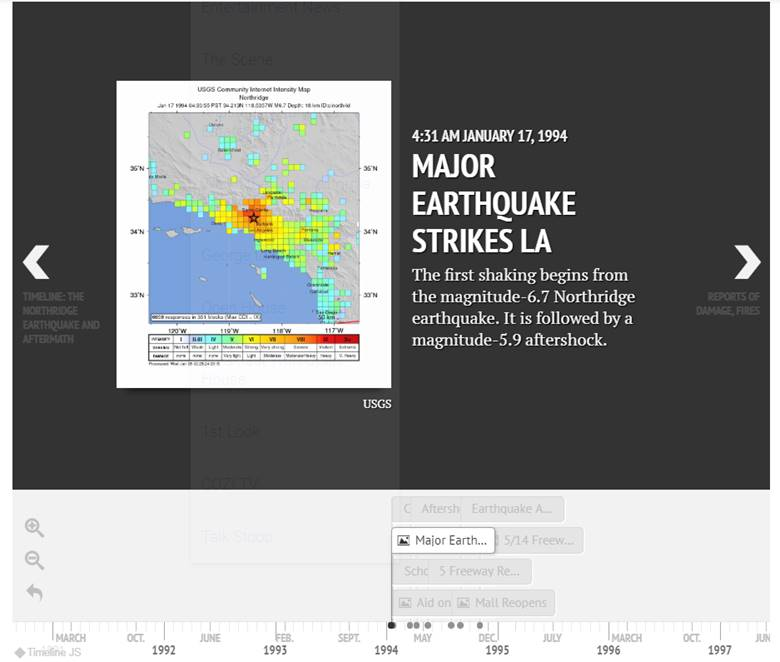Select the 'Mall Reopens' timeline marker
This screenshot has width=780, height=662.
pyautogui.click(x=503, y=603)
